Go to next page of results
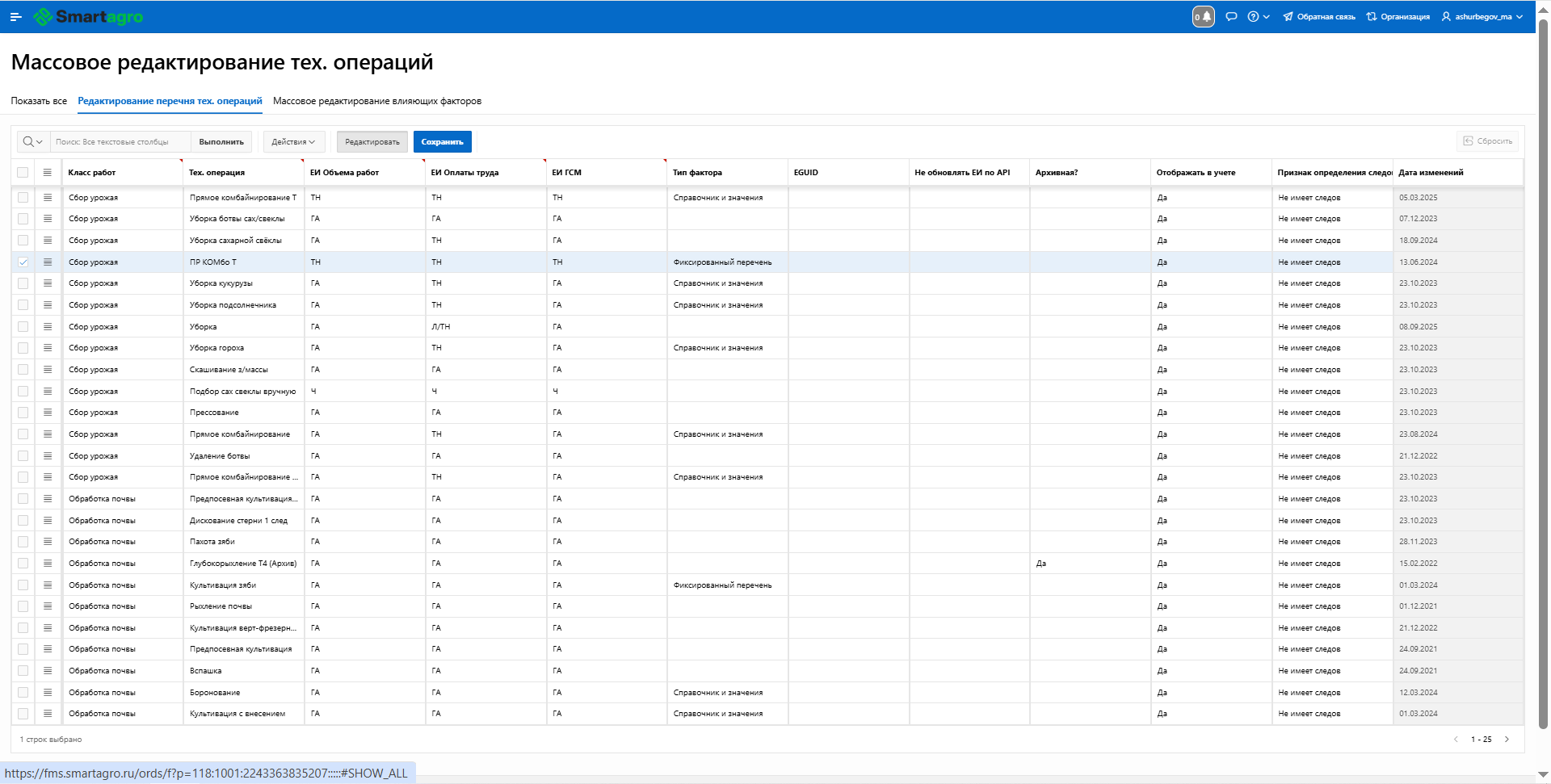Image resolution: width=1551 pixels, height=784 pixels. click(x=1507, y=740)
